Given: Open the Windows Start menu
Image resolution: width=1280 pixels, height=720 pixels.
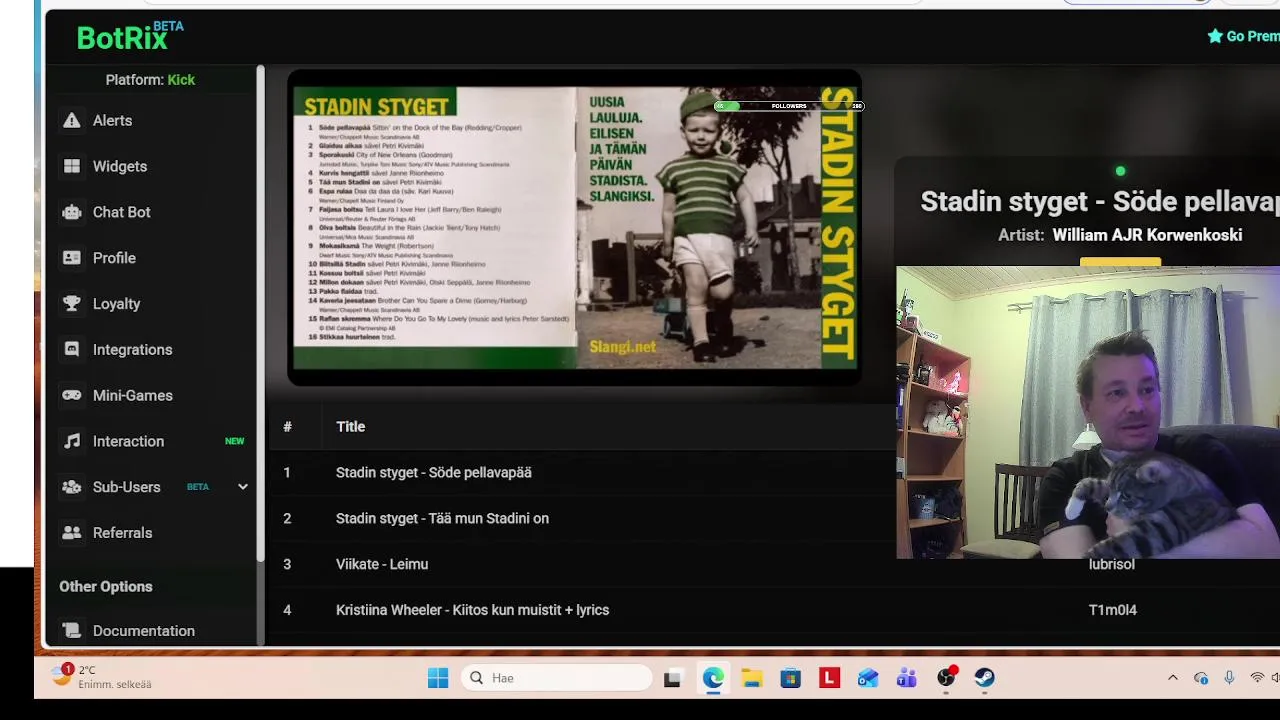Looking at the screenshot, I should click(x=438, y=678).
